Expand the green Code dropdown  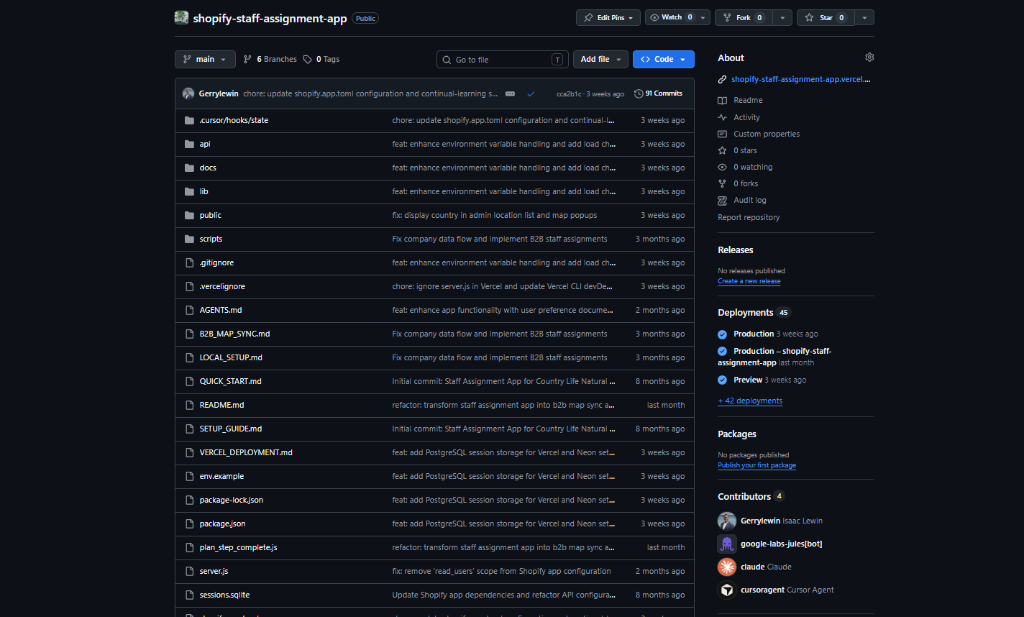point(664,59)
